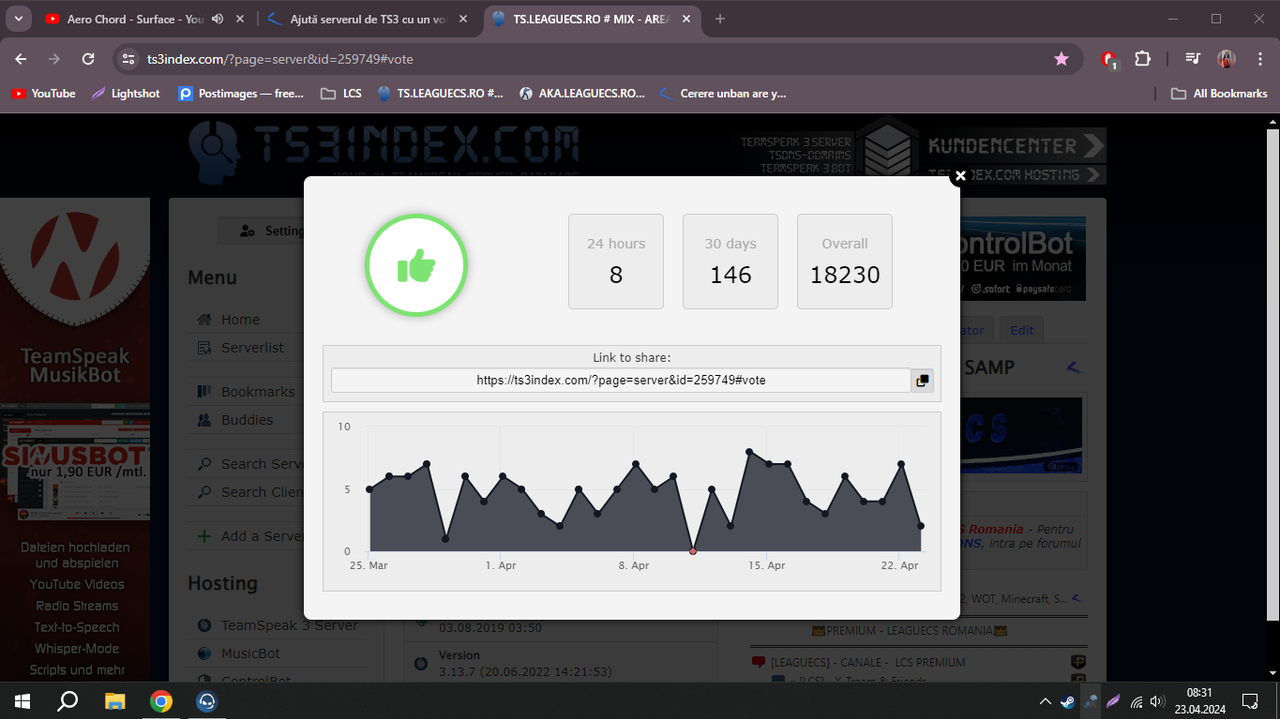Mute the Aero Chord tab audio icon
Image resolution: width=1280 pixels, height=719 pixels.
[216, 19]
